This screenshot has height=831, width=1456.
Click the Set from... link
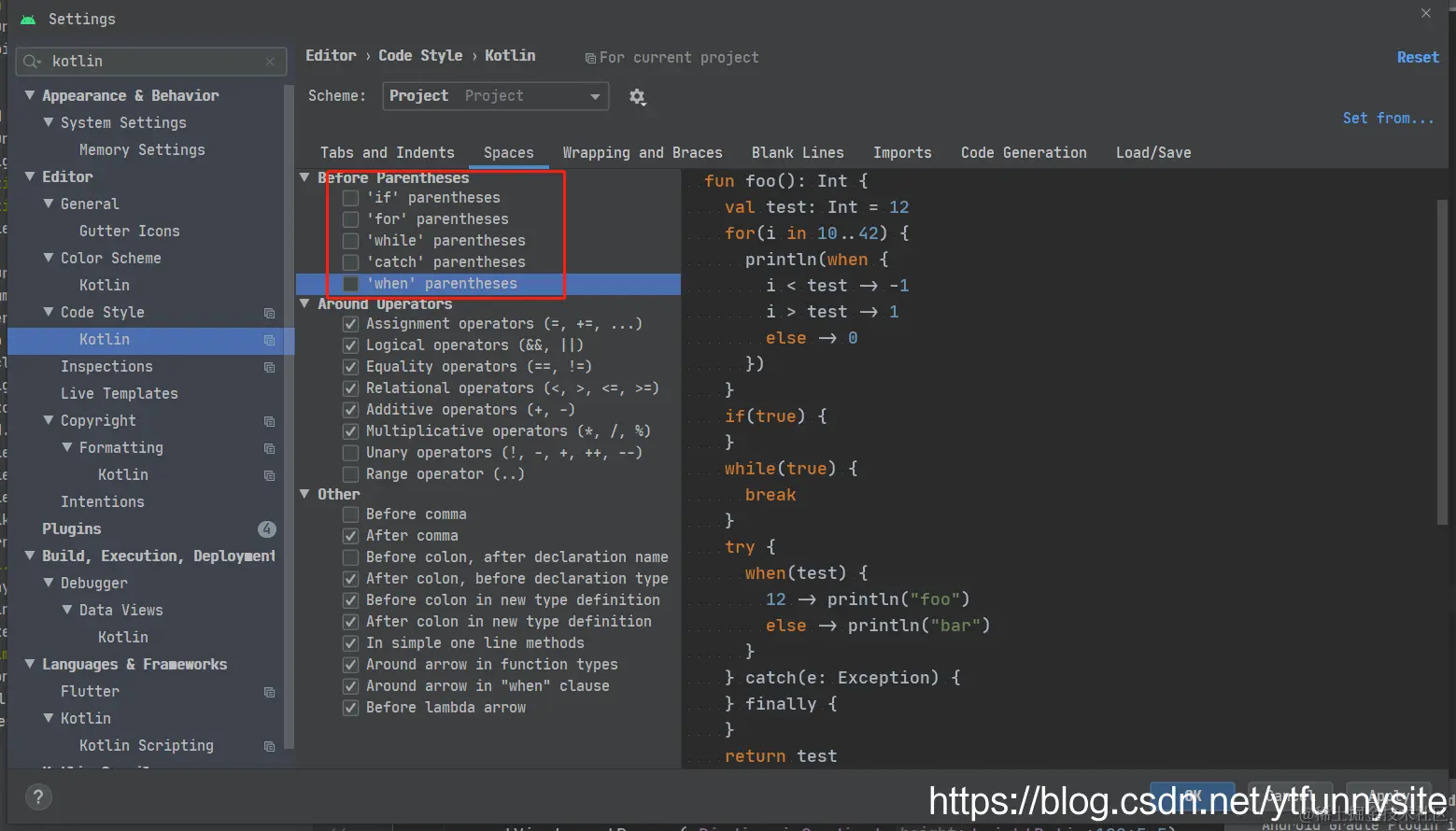coord(1388,119)
